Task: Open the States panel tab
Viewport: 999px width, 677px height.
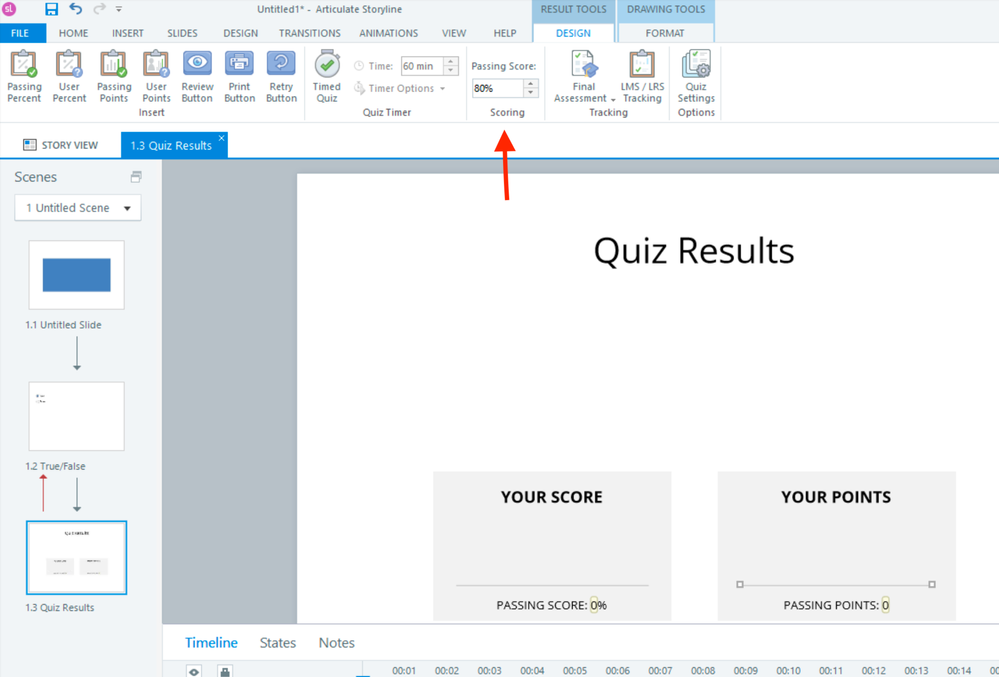Action: 278,643
